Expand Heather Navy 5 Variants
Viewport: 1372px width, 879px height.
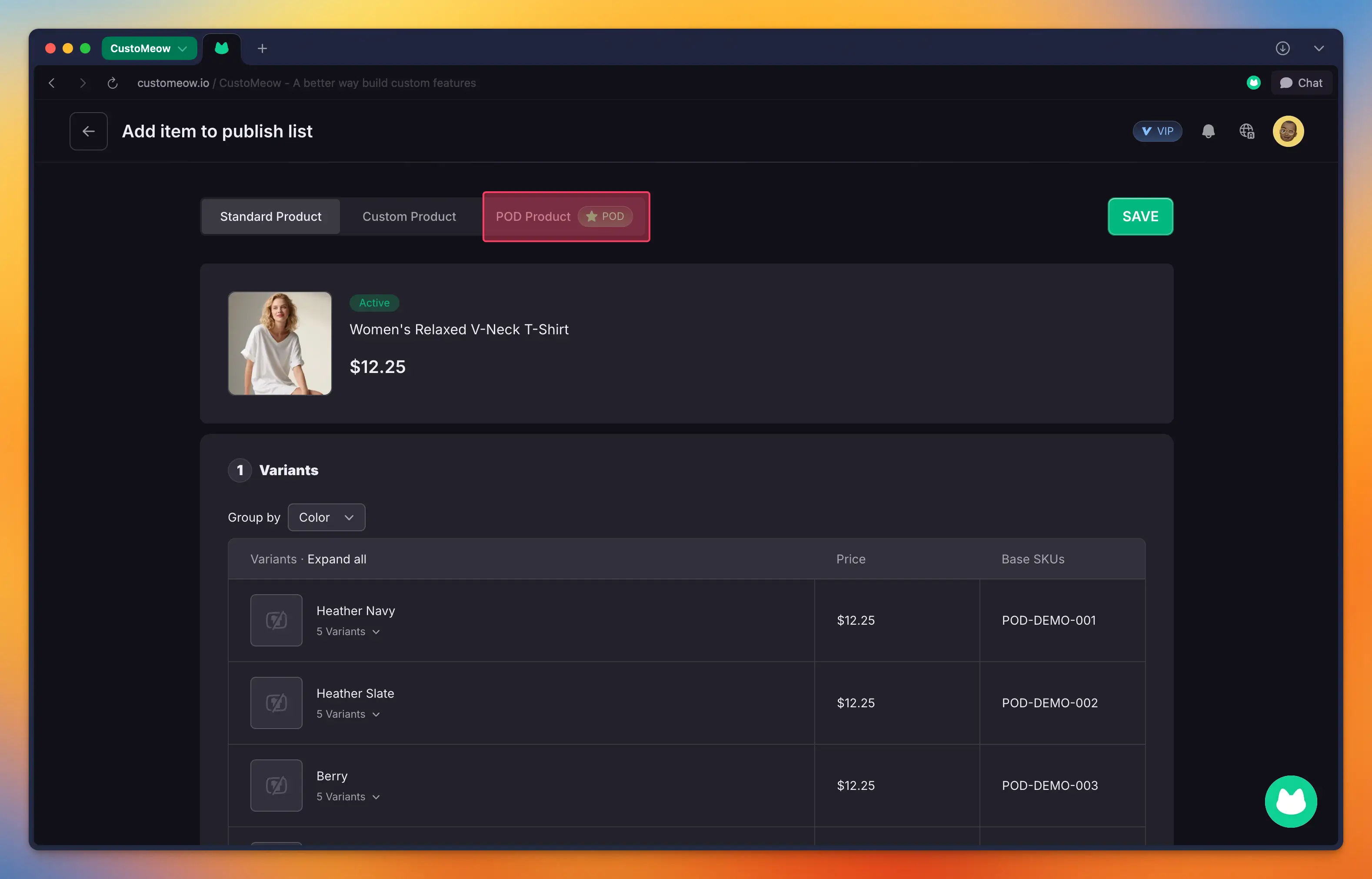(x=348, y=632)
